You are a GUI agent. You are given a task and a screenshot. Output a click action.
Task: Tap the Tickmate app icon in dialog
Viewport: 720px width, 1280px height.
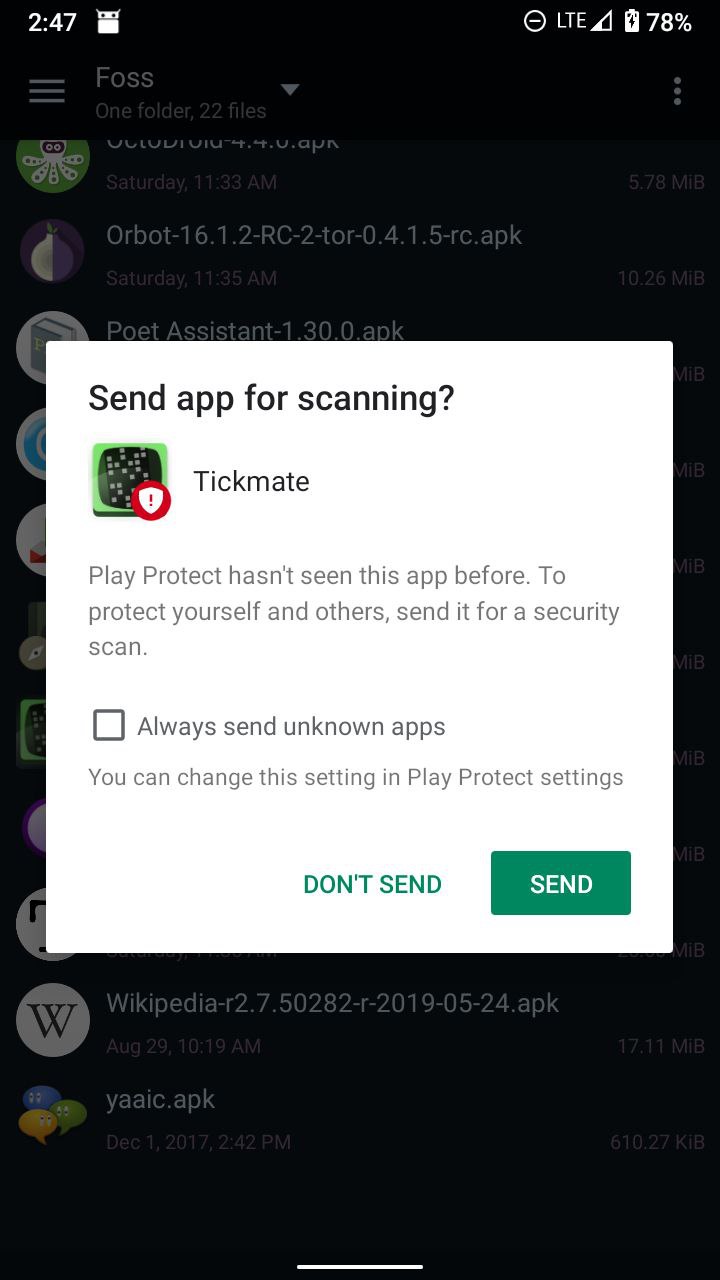[130, 481]
